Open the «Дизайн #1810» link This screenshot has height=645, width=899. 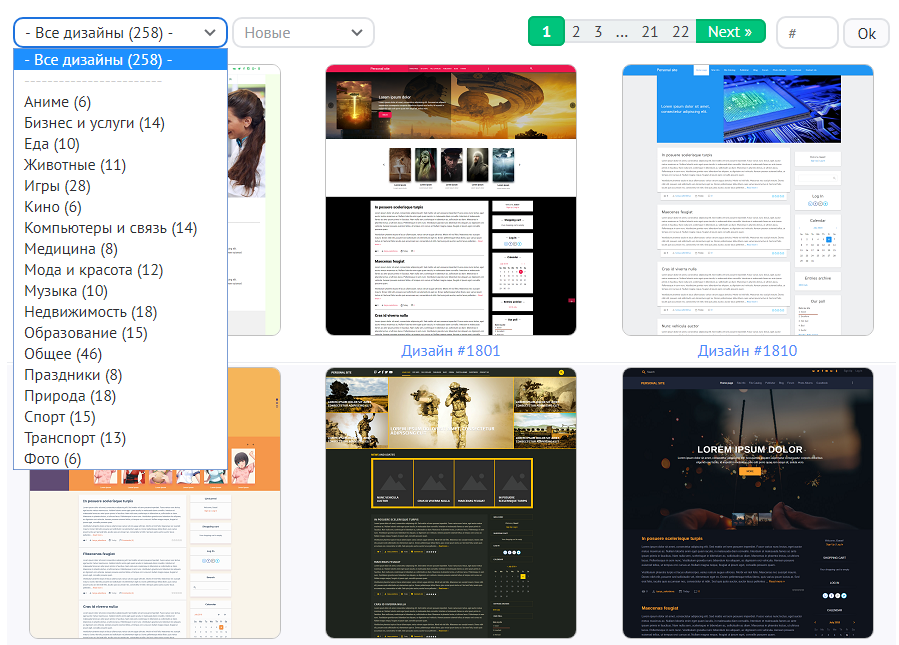pyautogui.click(x=747, y=351)
